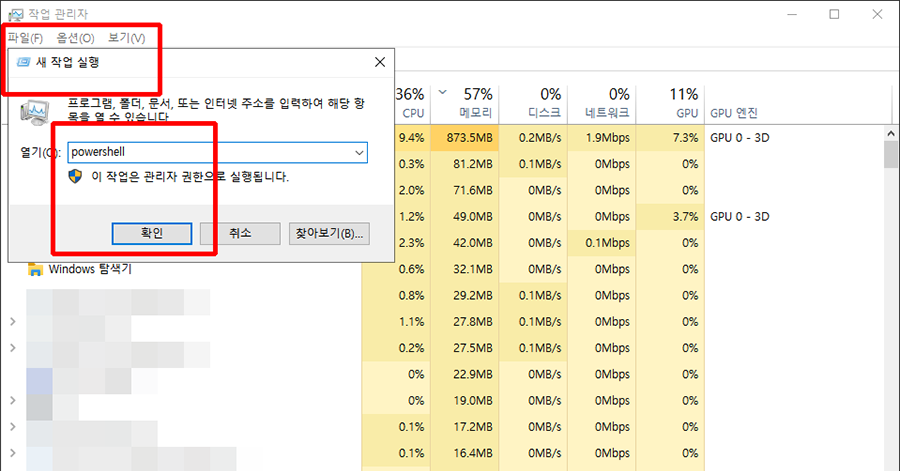This screenshot has width=900, height=471.
Task: Click the 71.6MB memory cell
Action: (x=465, y=190)
